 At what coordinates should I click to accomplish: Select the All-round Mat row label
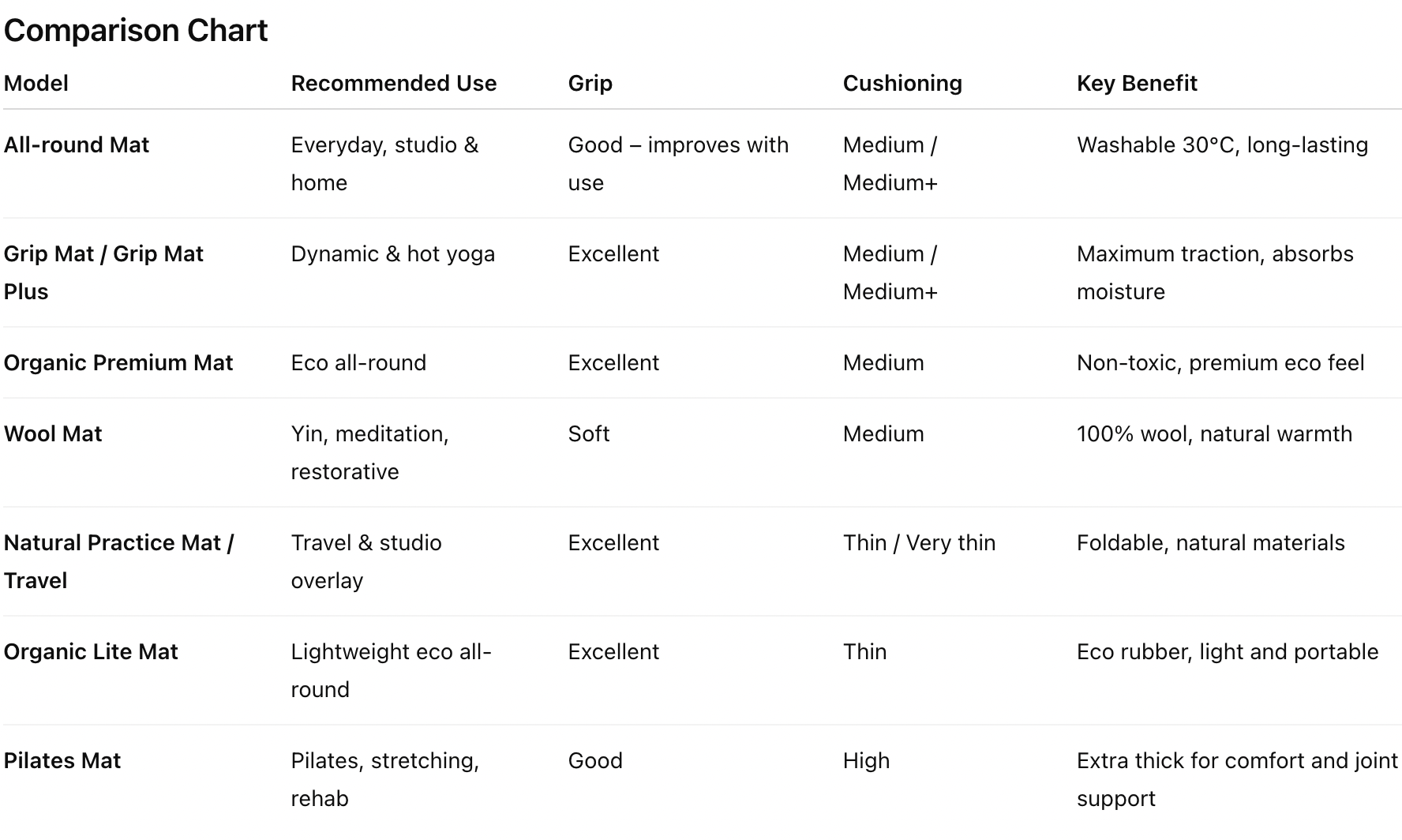click(77, 144)
